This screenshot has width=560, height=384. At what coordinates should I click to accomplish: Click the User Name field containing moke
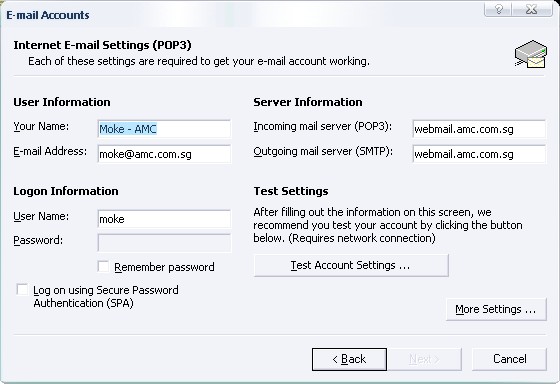click(164, 219)
